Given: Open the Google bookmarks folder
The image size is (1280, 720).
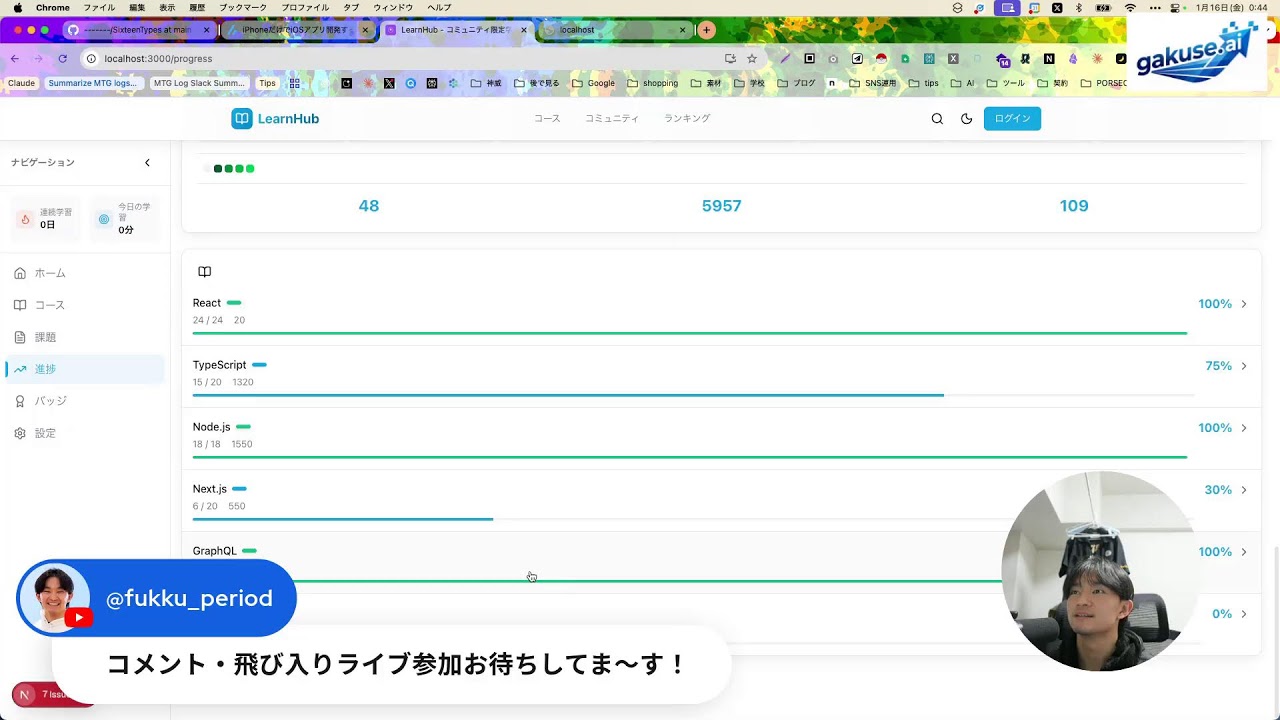Looking at the screenshot, I should pos(593,83).
